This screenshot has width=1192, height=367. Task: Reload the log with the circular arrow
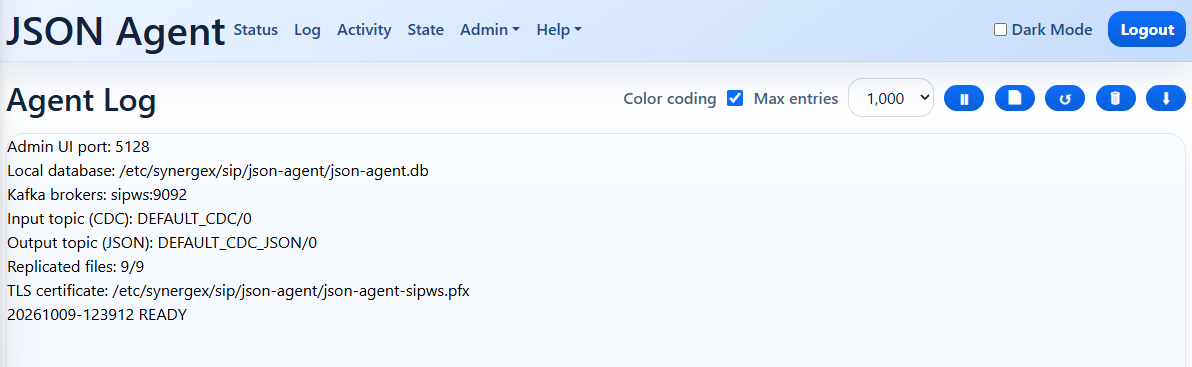click(x=1065, y=98)
